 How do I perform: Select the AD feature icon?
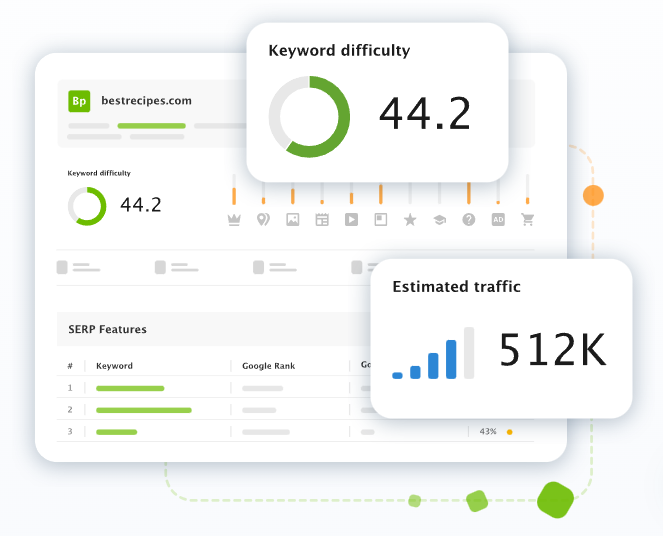click(x=498, y=220)
